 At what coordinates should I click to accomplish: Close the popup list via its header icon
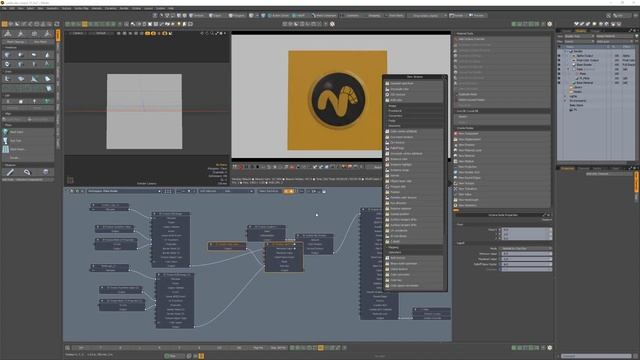tap(444, 77)
